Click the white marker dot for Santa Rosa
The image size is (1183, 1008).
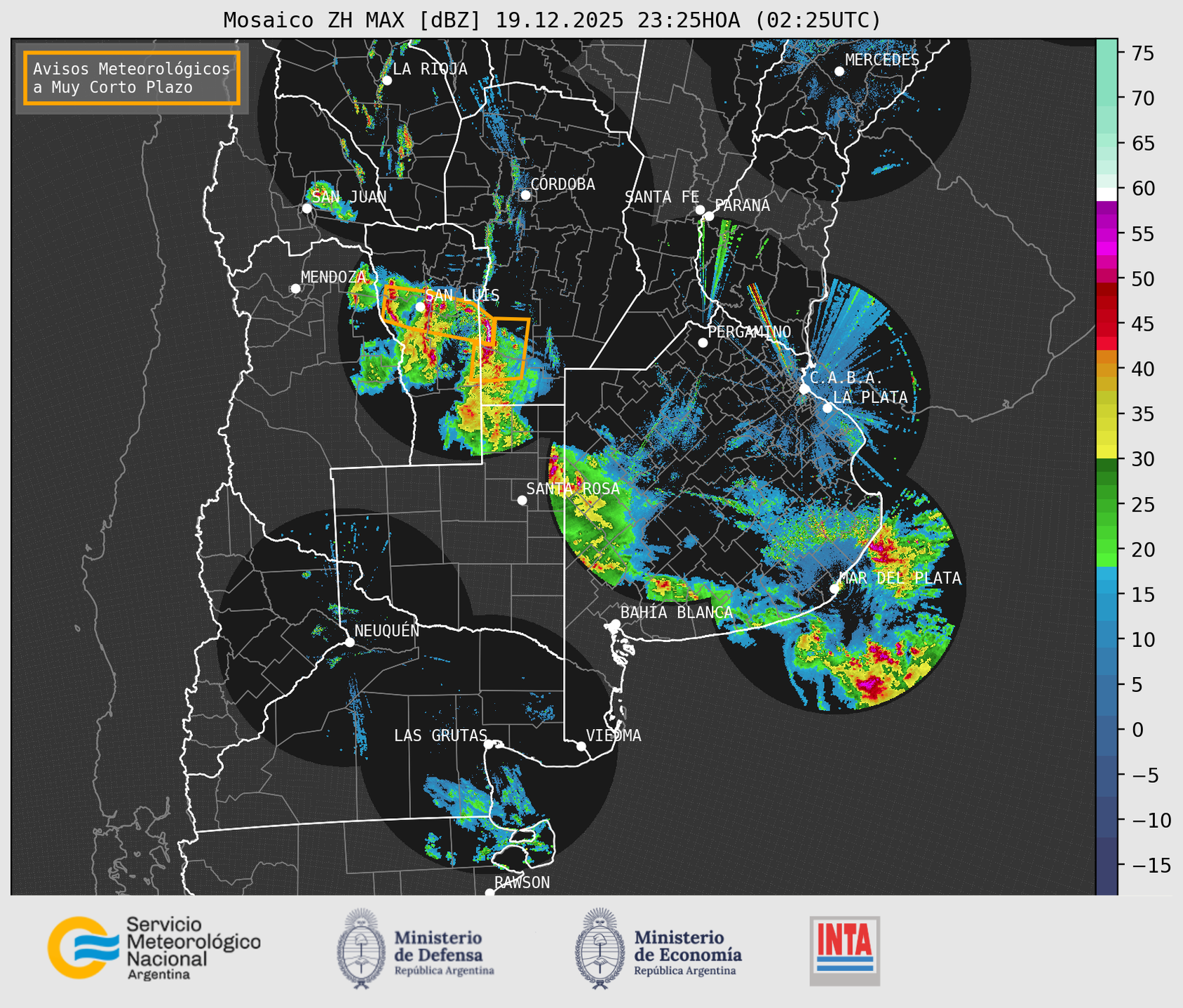(522, 500)
